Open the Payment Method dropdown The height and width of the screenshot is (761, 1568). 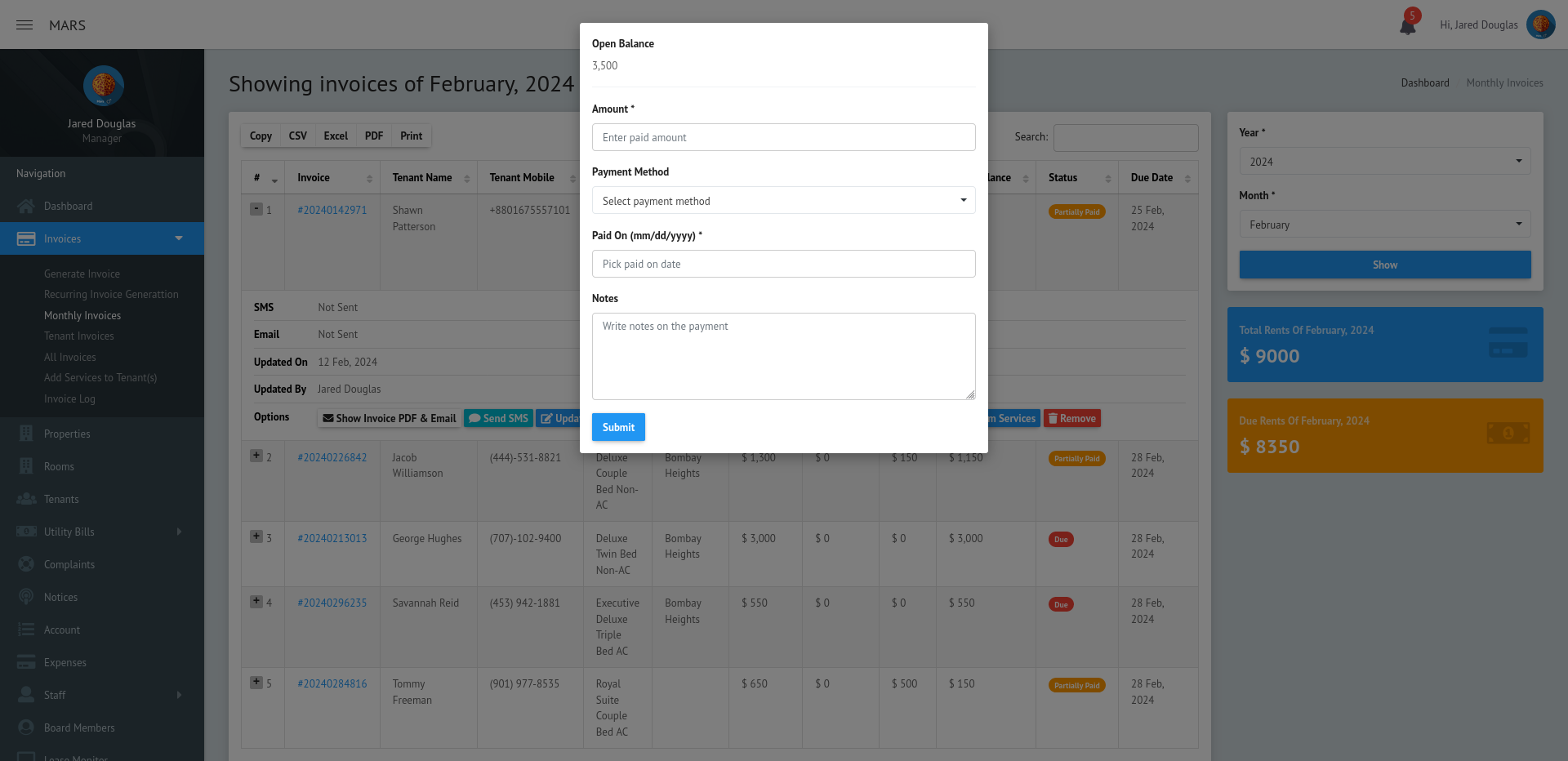tap(783, 201)
